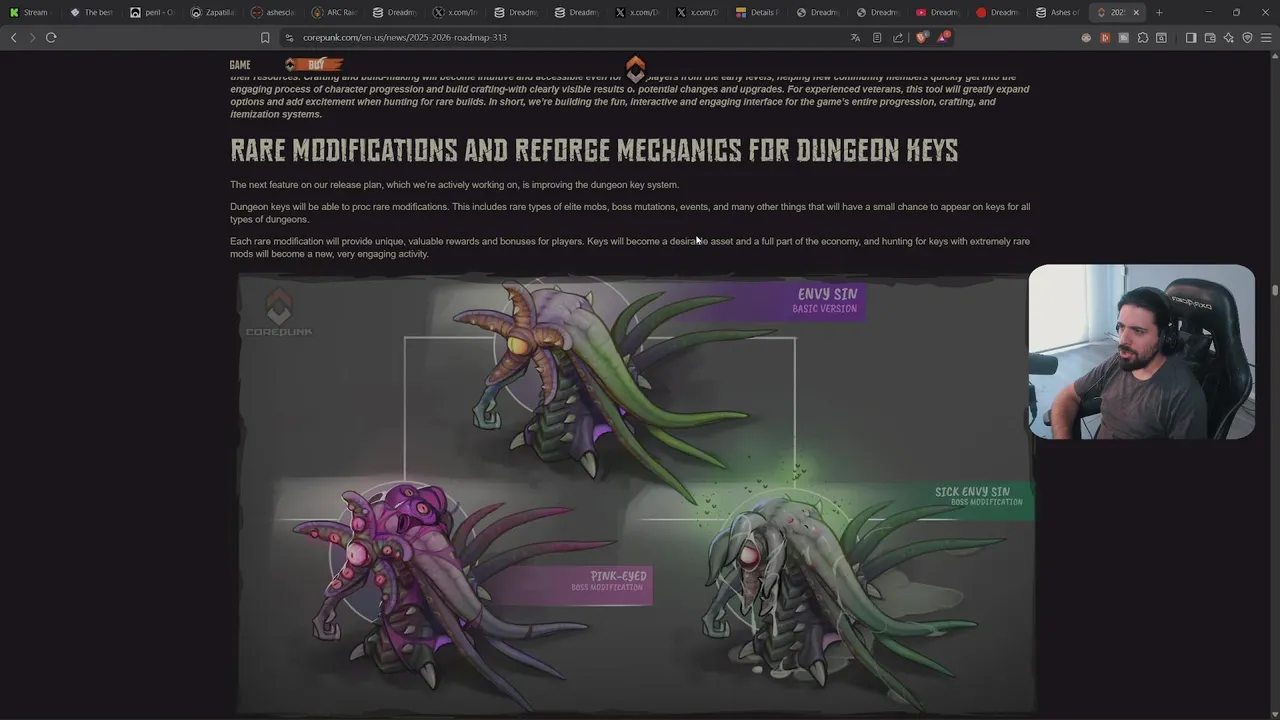Open site settings icon beside the URL
The height and width of the screenshot is (720, 1280).
point(289,37)
